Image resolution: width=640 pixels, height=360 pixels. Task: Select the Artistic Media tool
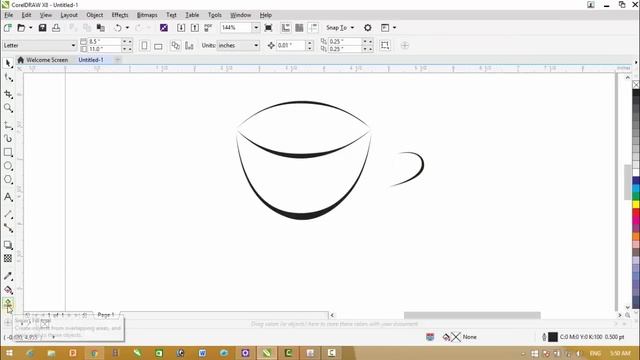coord(8,139)
